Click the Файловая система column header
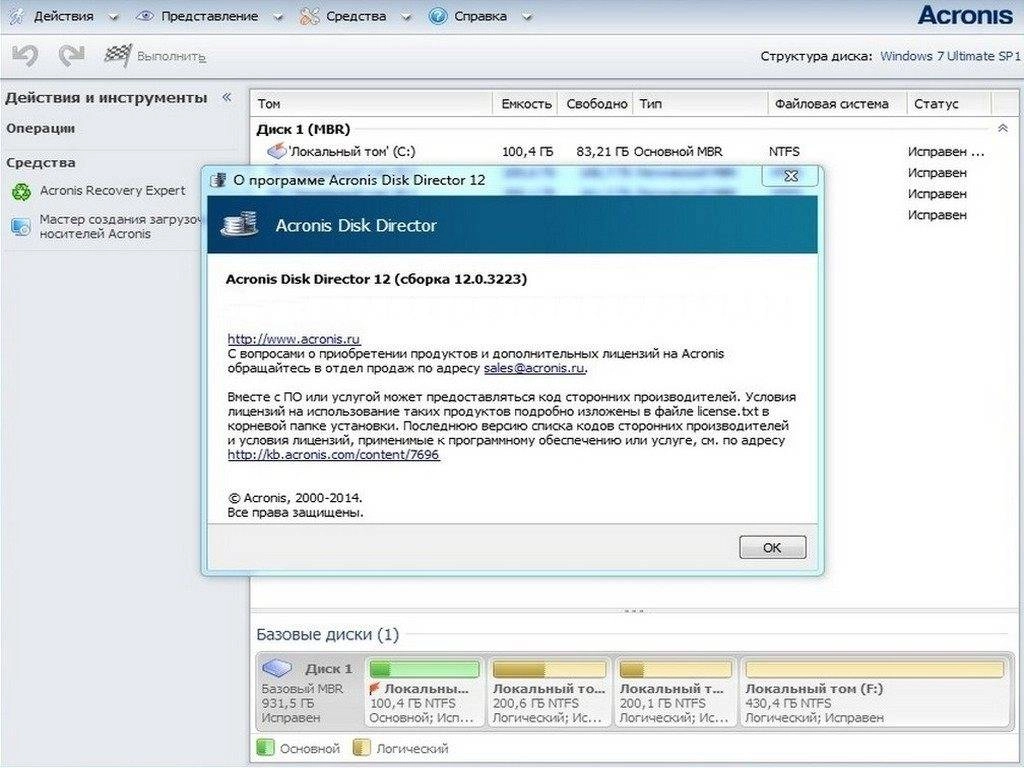1024x768 pixels. tap(838, 104)
